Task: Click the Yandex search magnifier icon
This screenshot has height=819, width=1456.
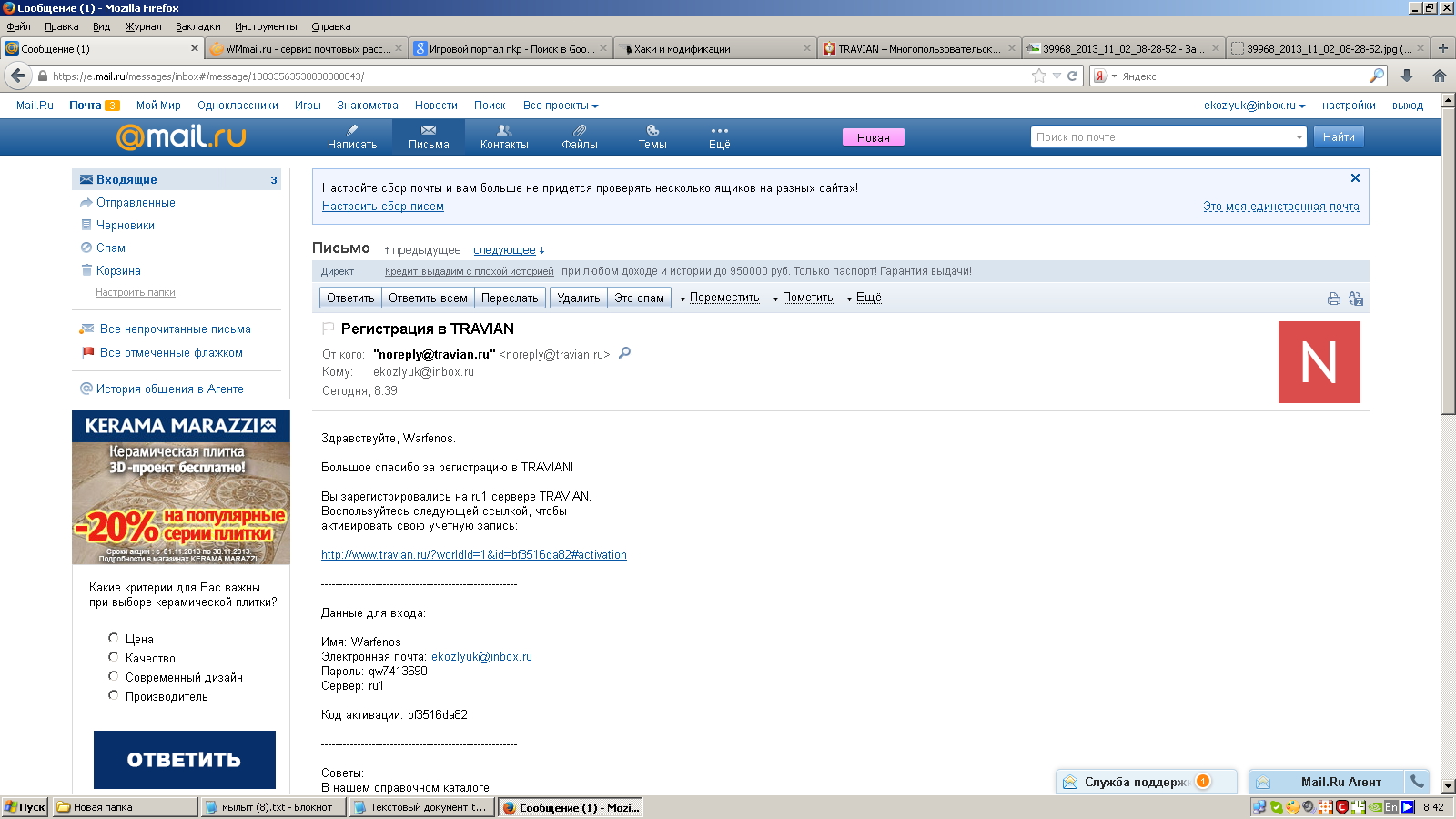Action: pyautogui.click(x=1377, y=76)
